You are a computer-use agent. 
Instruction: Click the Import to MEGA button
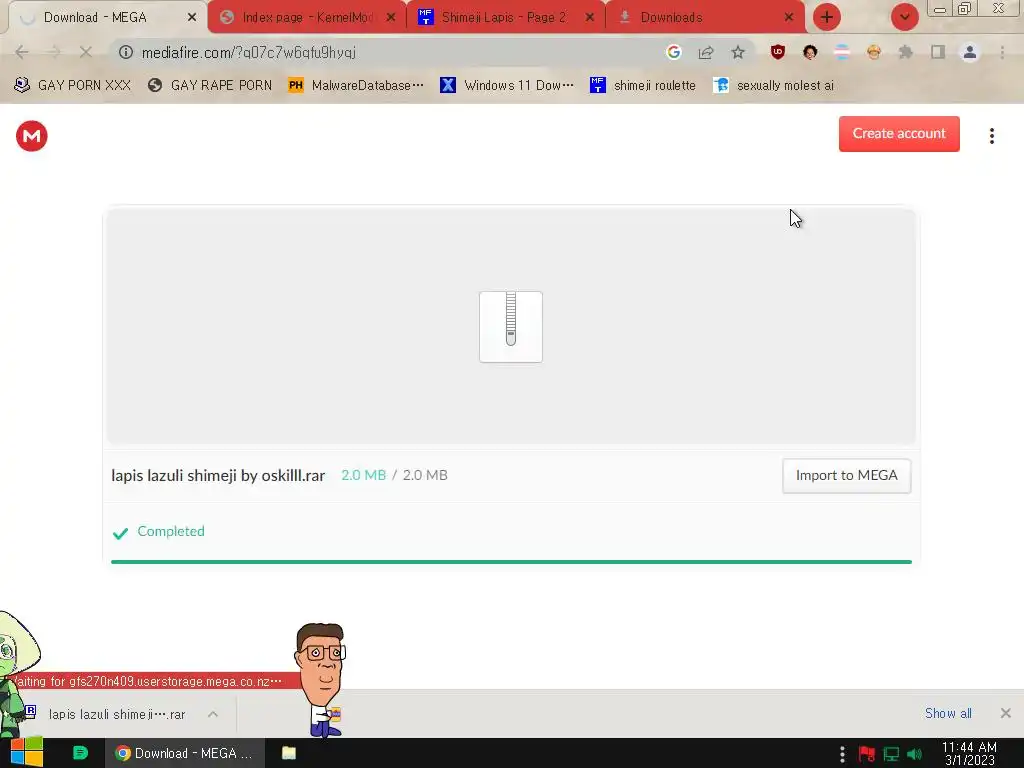pyautogui.click(x=846, y=475)
